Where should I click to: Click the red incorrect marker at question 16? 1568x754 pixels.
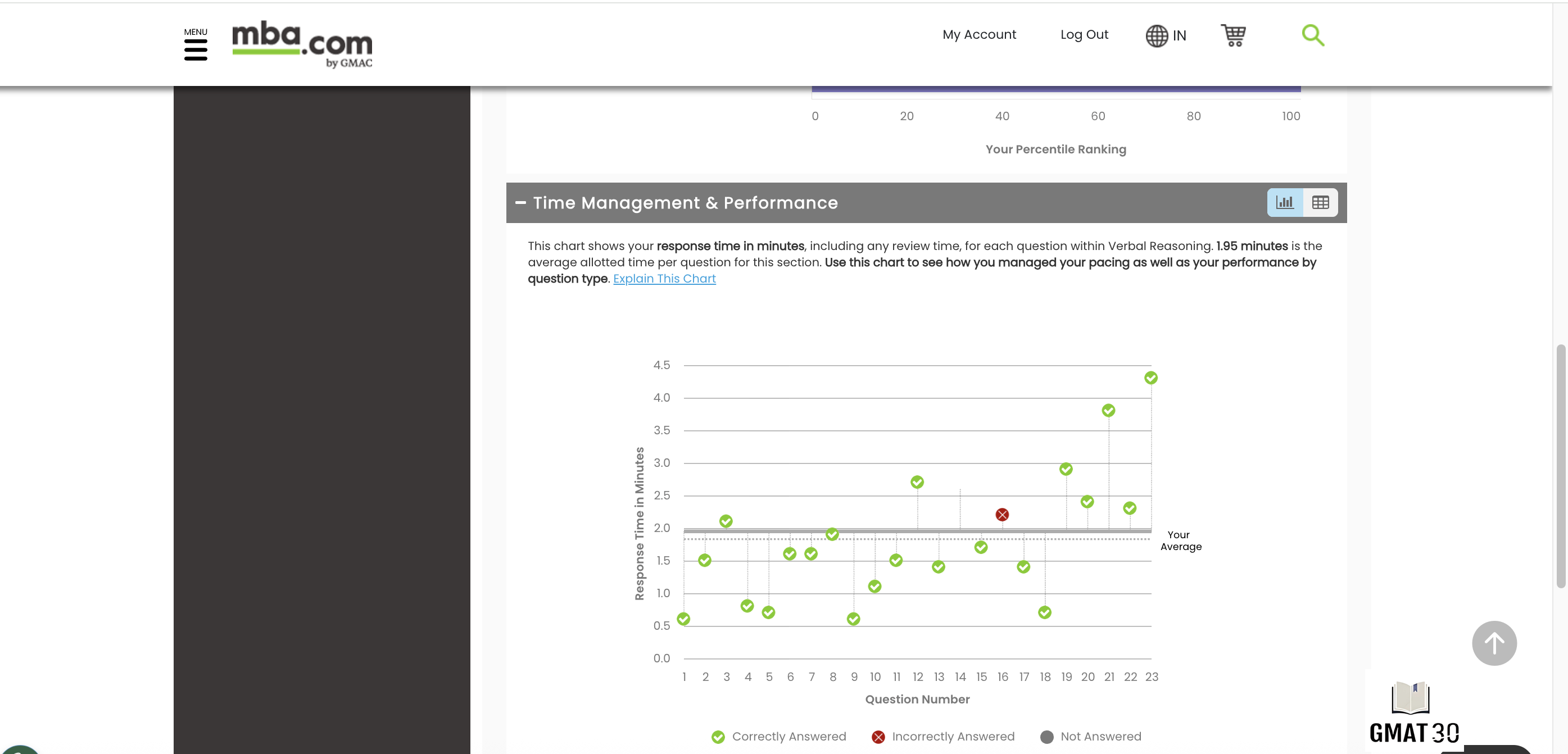coord(1002,515)
